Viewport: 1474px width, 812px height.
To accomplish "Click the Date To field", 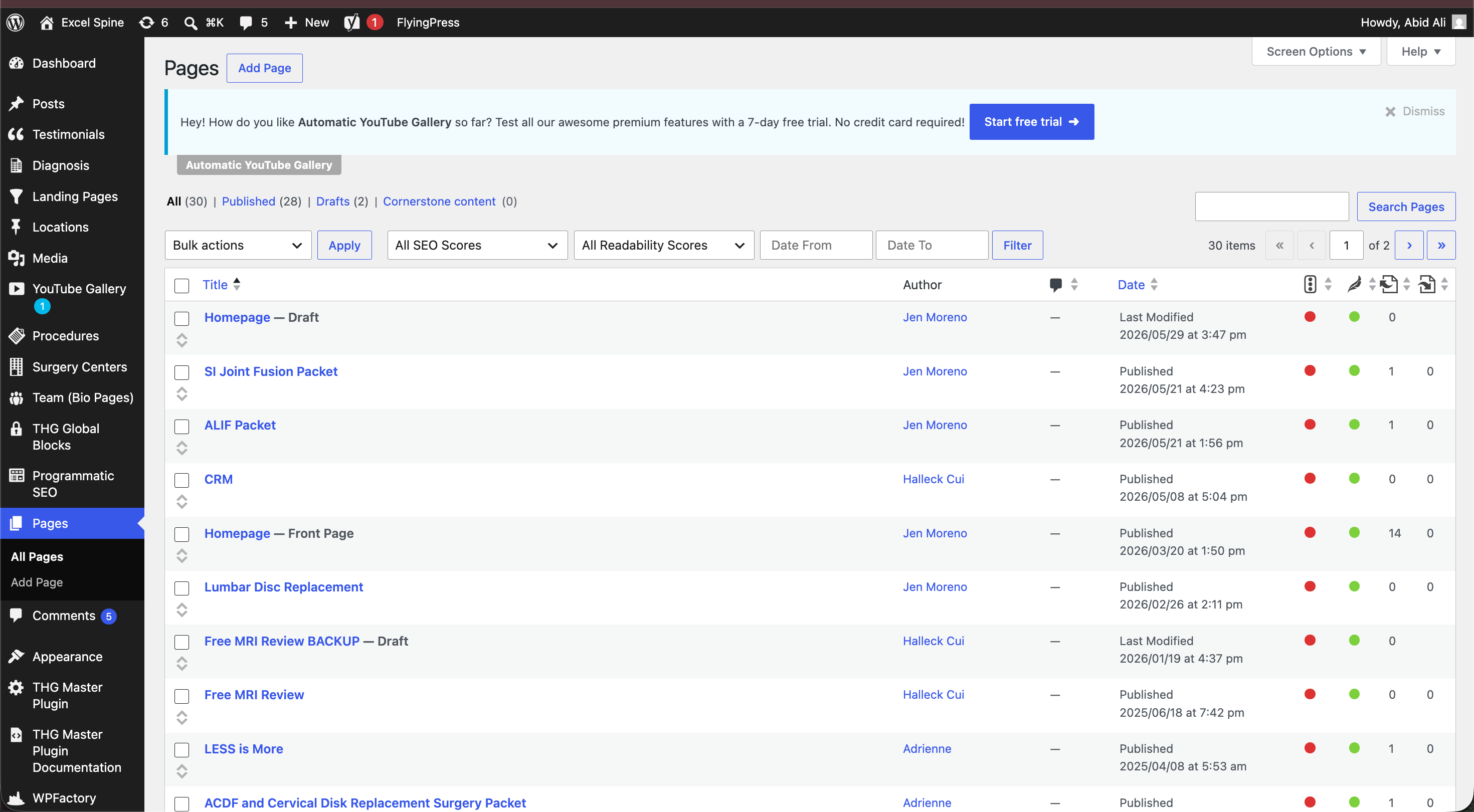I will (x=932, y=245).
